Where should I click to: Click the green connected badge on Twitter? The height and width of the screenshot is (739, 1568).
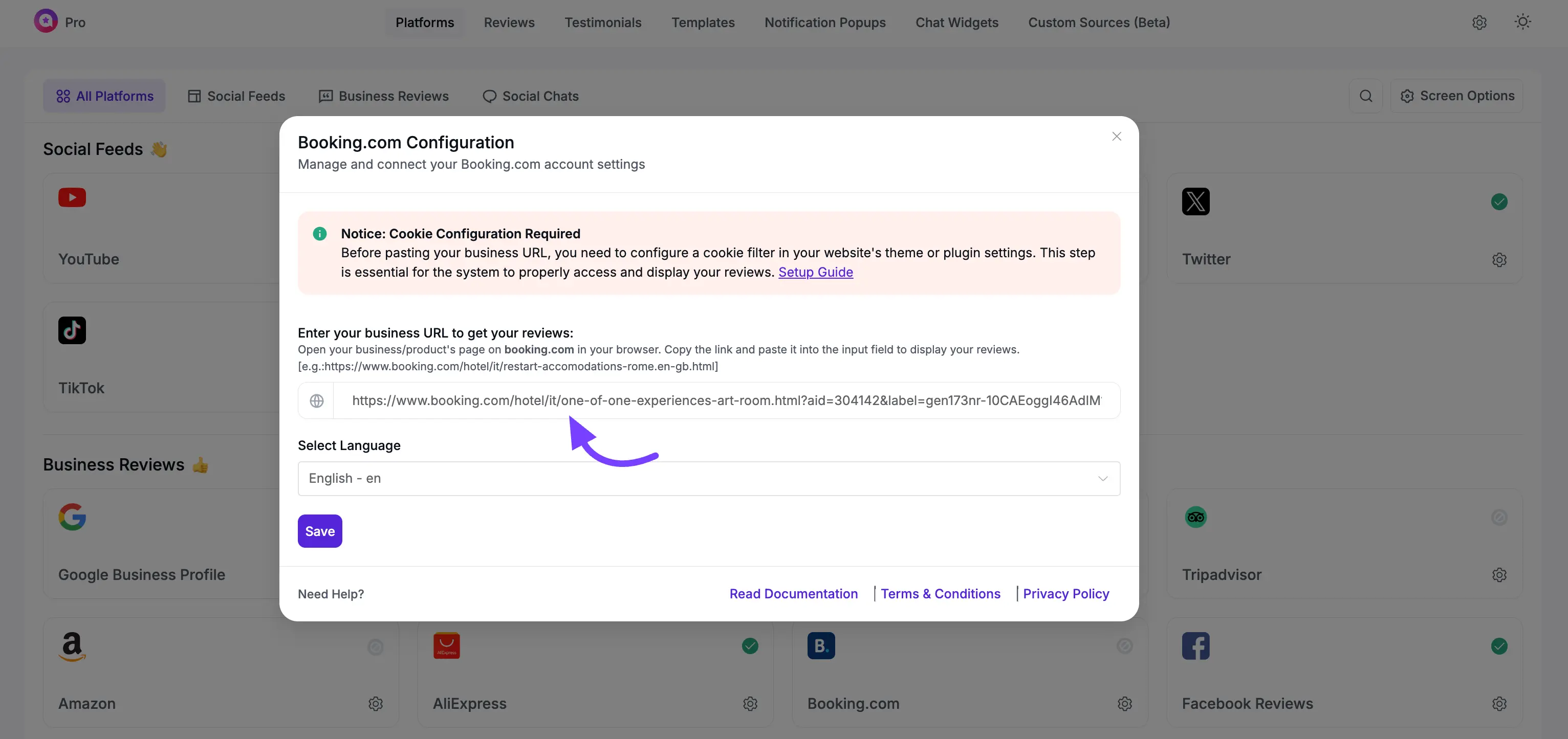coord(1499,201)
